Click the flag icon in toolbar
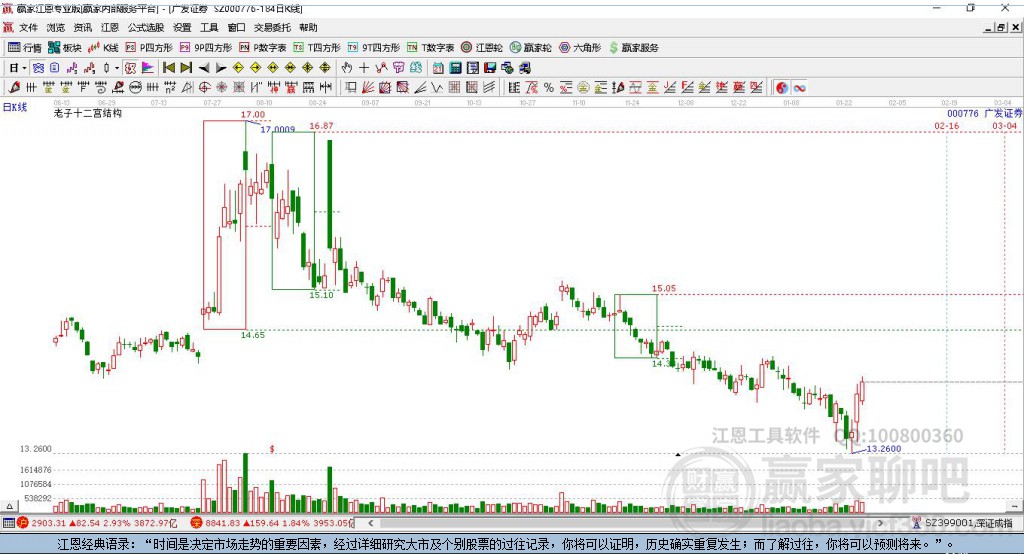1024x554 pixels. coord(148,68)
